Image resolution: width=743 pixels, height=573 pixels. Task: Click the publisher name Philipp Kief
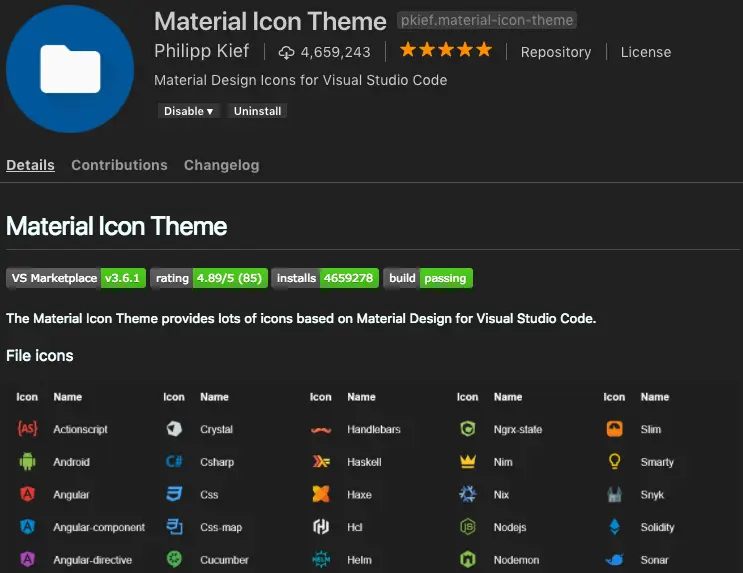pyautogui.click(x=201, y=51)
